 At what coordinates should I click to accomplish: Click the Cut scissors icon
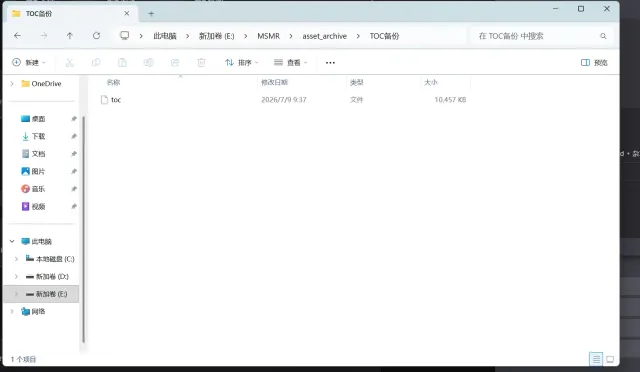click(x=70, y=62)
